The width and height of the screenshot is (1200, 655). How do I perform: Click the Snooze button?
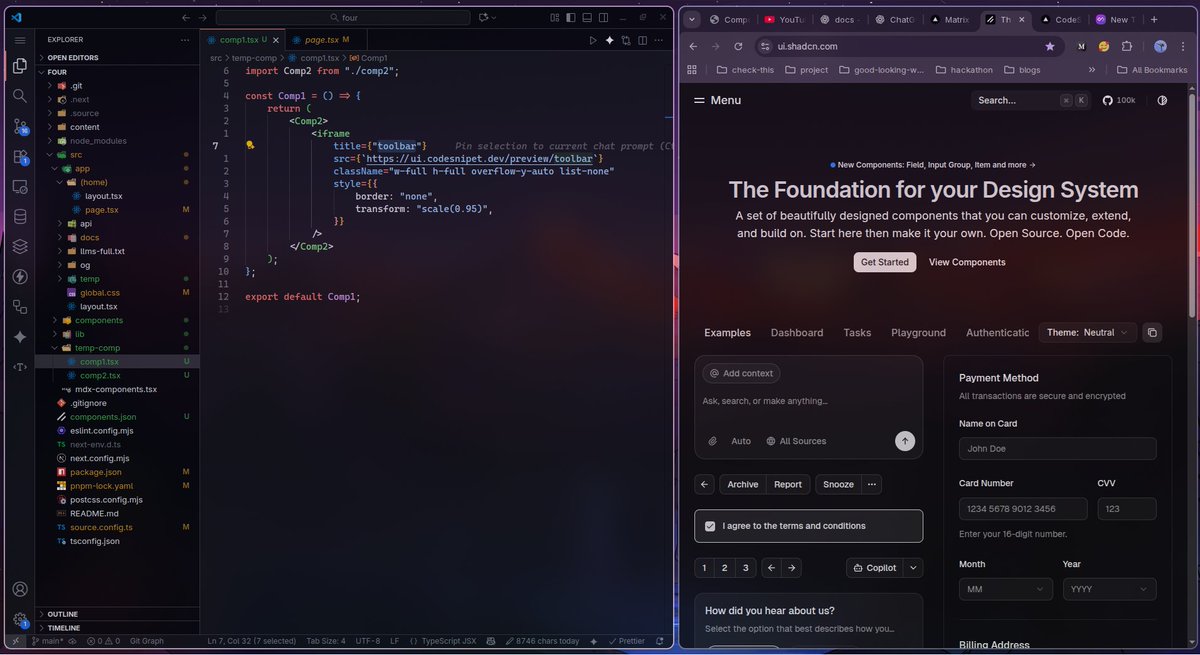tap(838, 484)
